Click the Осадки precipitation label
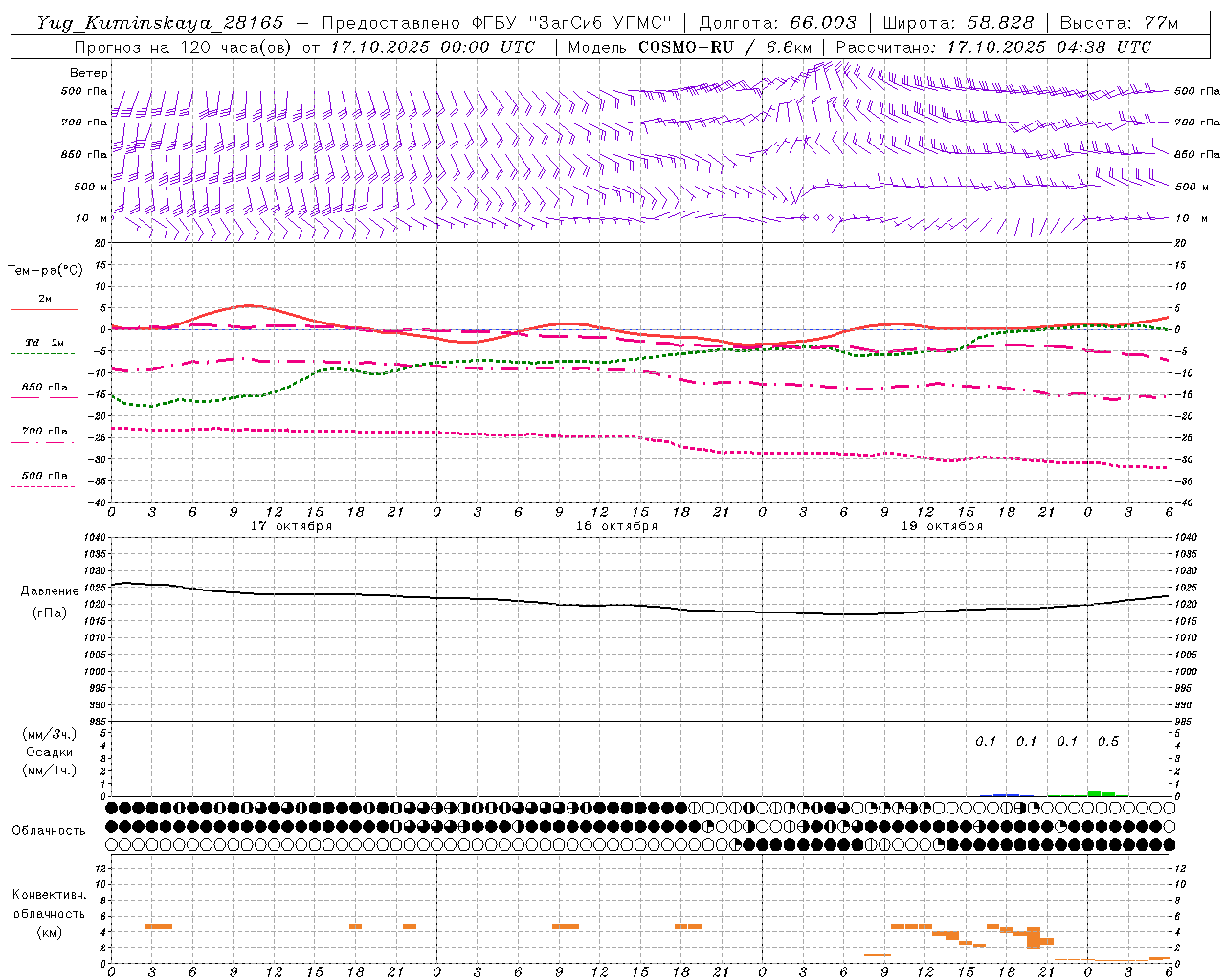The width and height of the screenshot is (1225, 980). tap(49, 752)
